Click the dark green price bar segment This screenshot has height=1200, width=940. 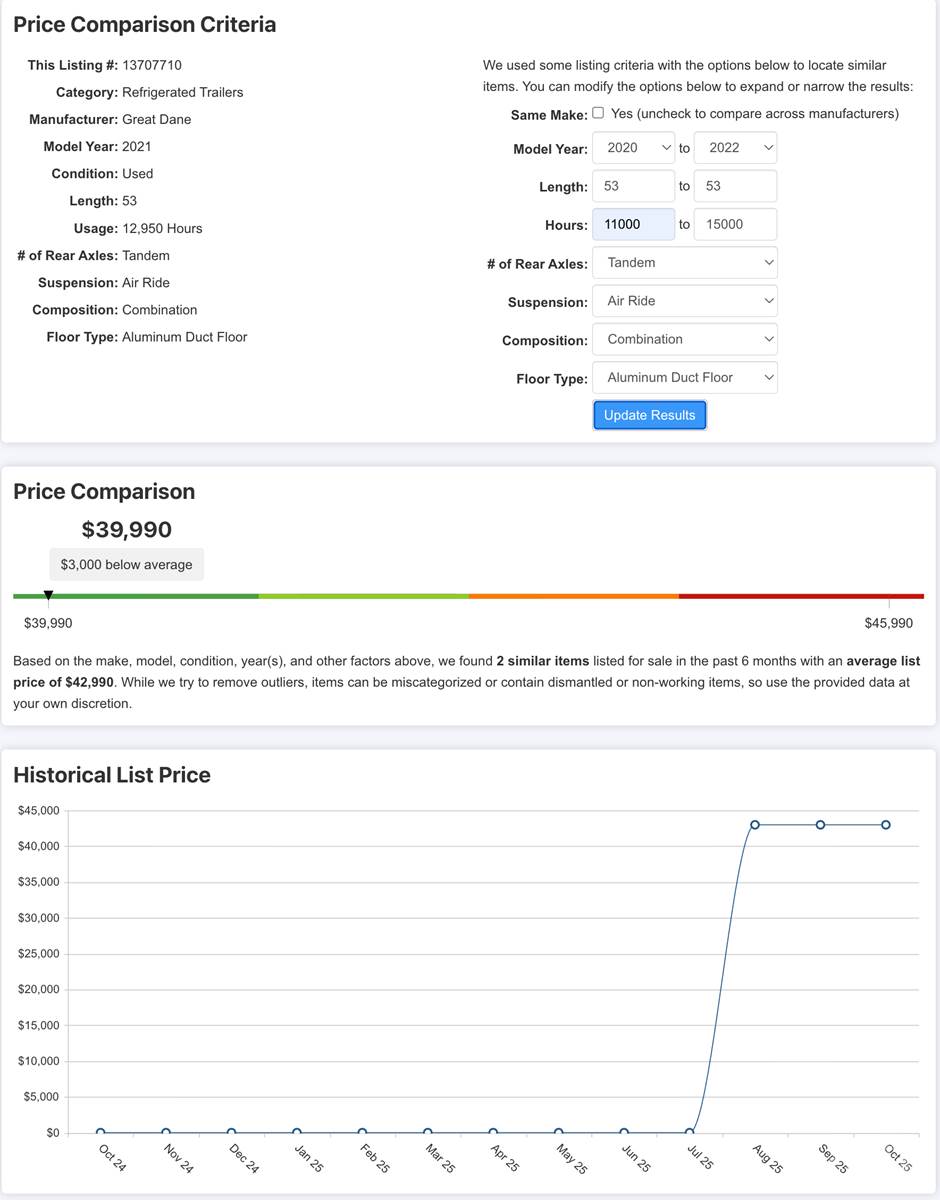click(x=150, y=596)
